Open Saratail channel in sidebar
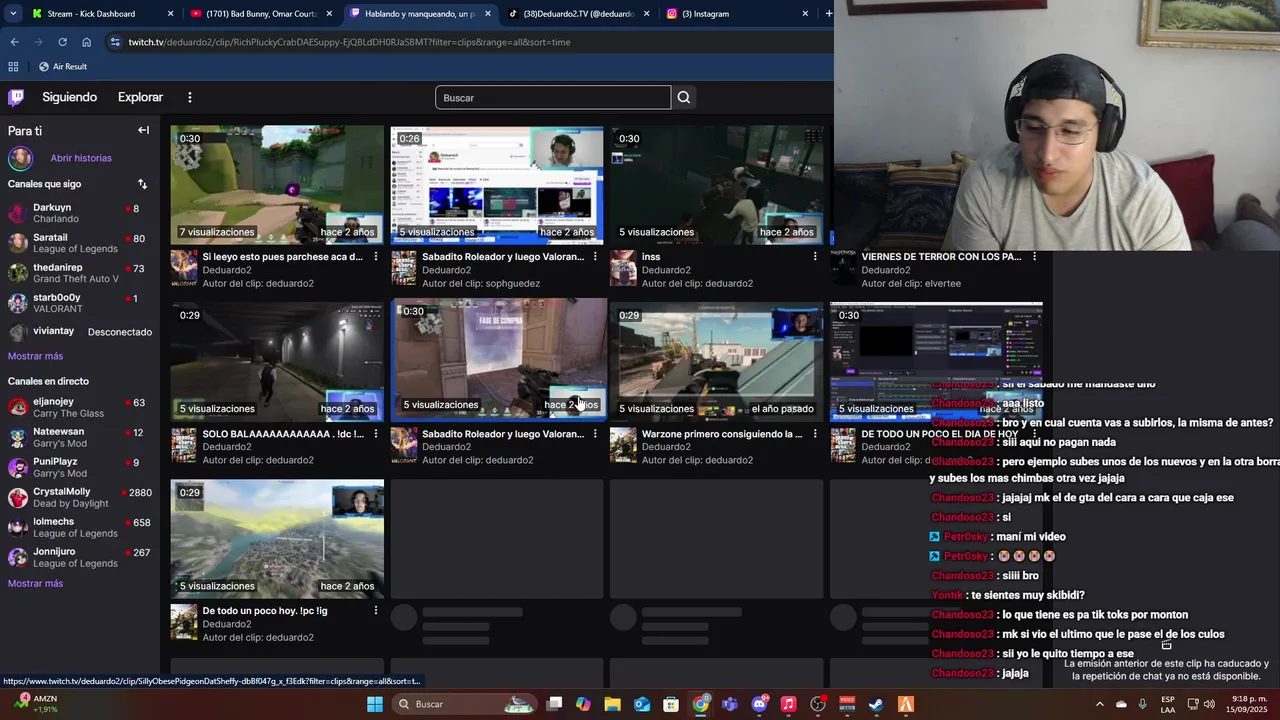The width and height of the screenshot is (1280, 720). pos(80,243)
